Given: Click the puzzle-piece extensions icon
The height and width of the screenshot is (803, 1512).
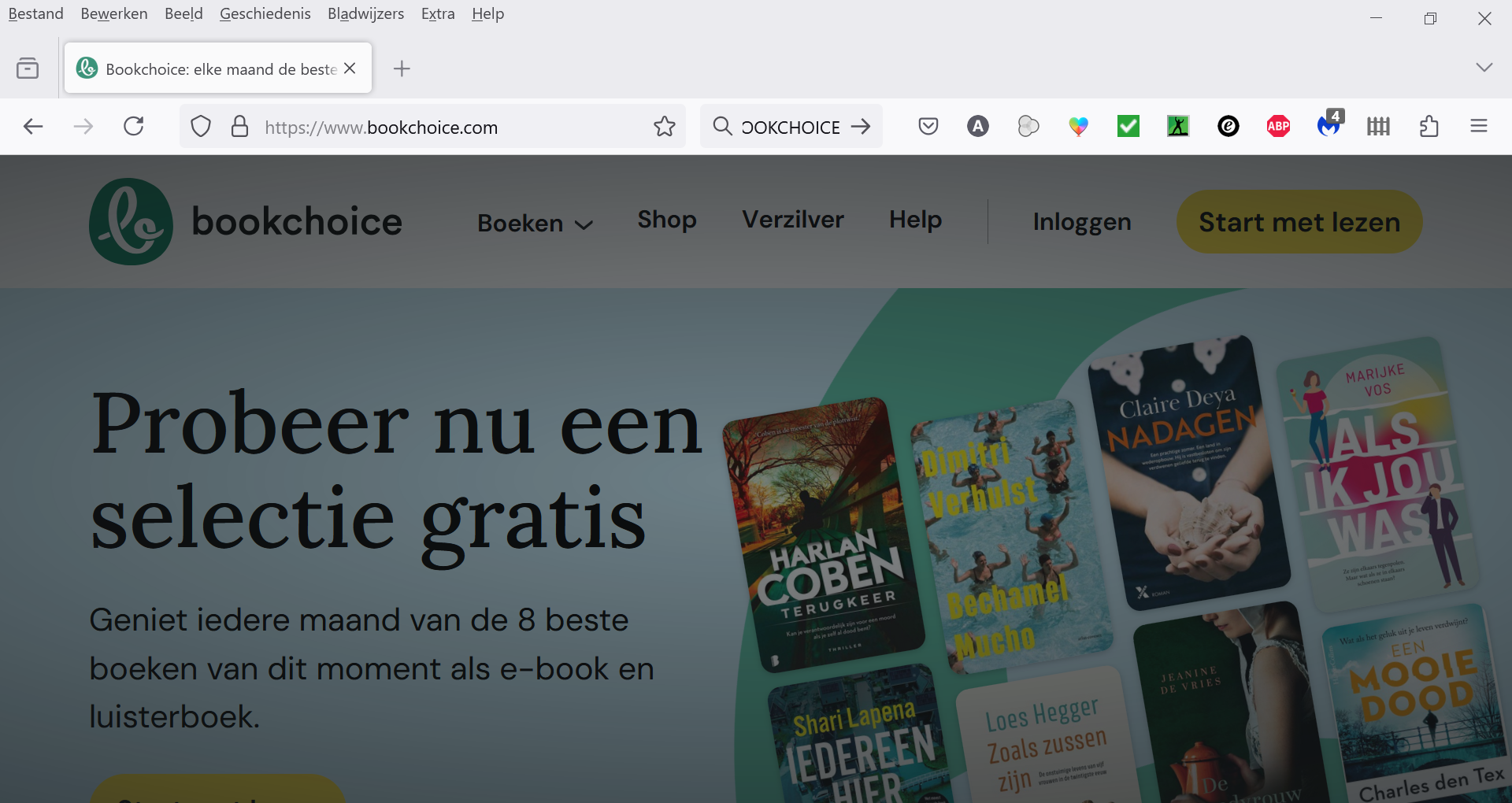Looking at the screenshot, I should click(x=1429, y=126).
